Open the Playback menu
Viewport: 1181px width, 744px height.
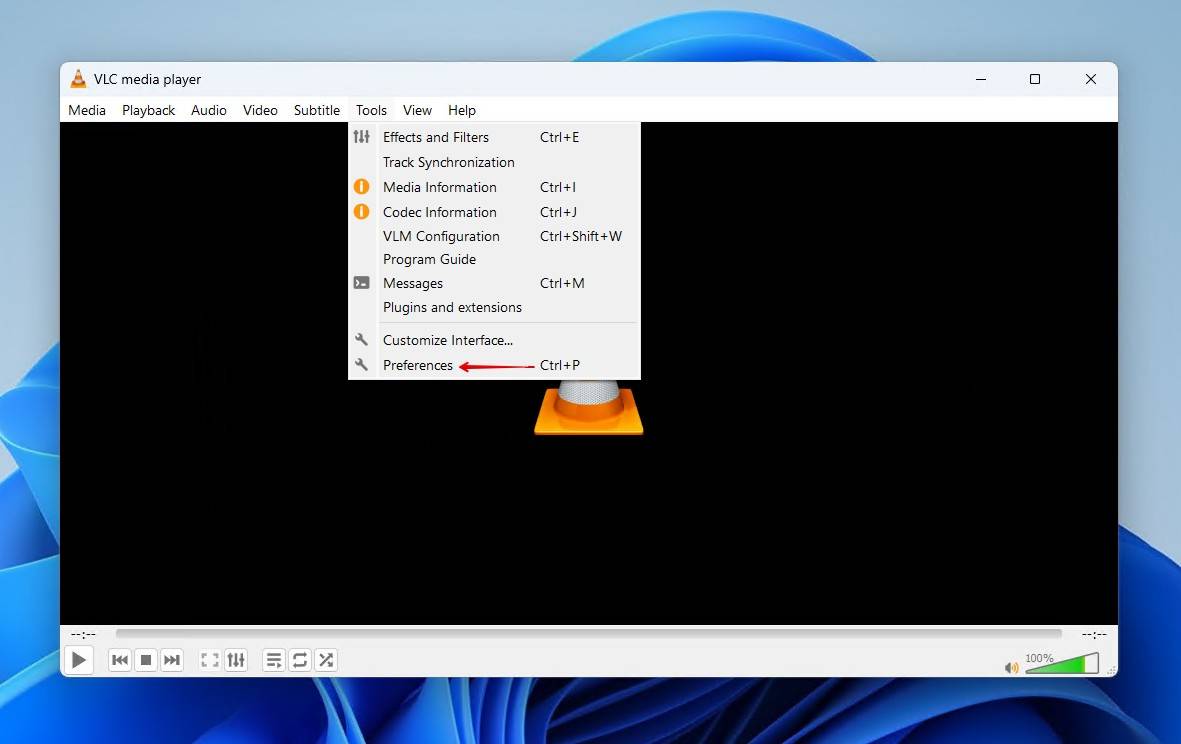click(148, 110)
